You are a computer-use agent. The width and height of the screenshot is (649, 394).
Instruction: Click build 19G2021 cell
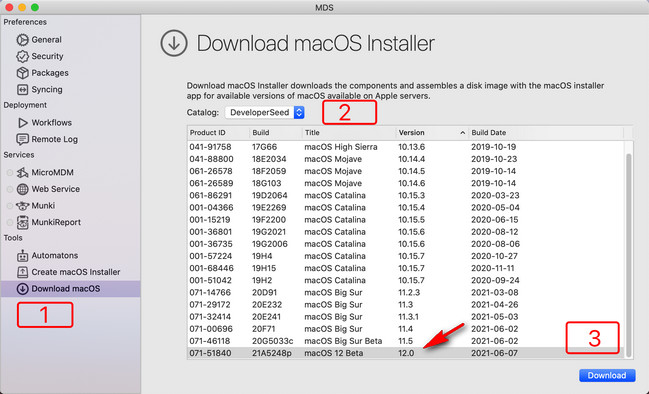tap(269, 232)
